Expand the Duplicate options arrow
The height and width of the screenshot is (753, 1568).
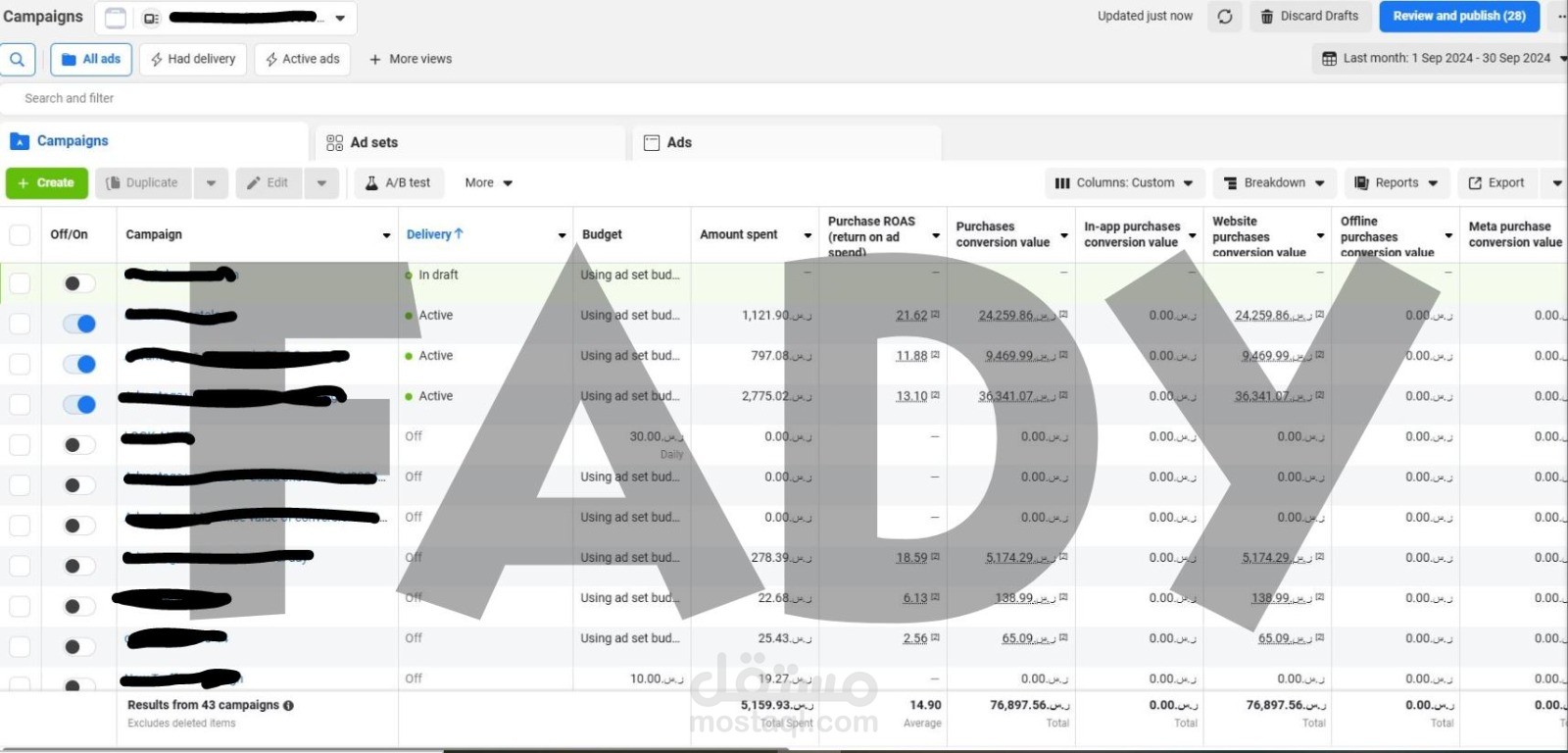pos(211,183)
